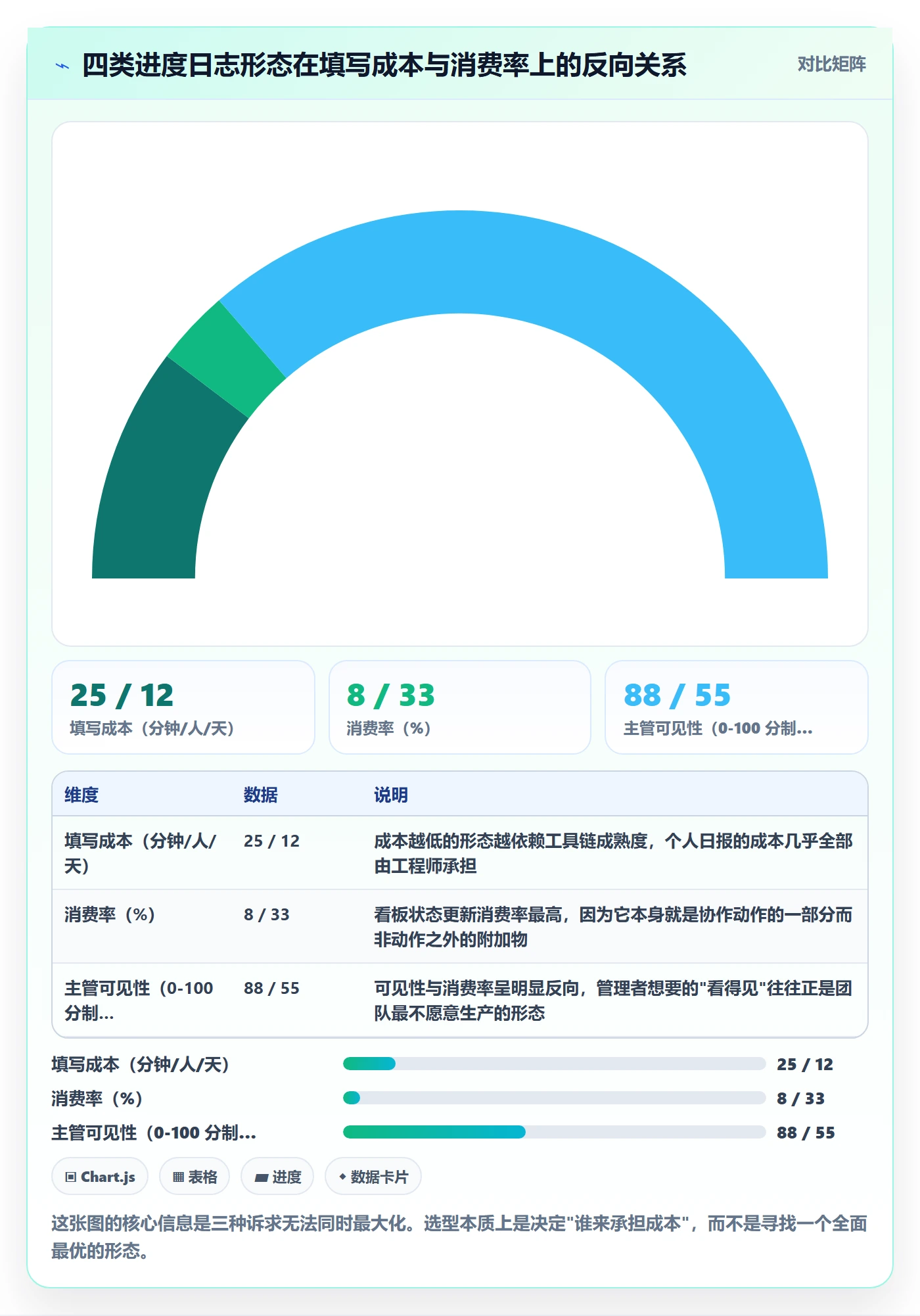This screenshot has height=1316, width=920.
Task: Click the 填写成本 progress bar
Action: click(554, 1064)
